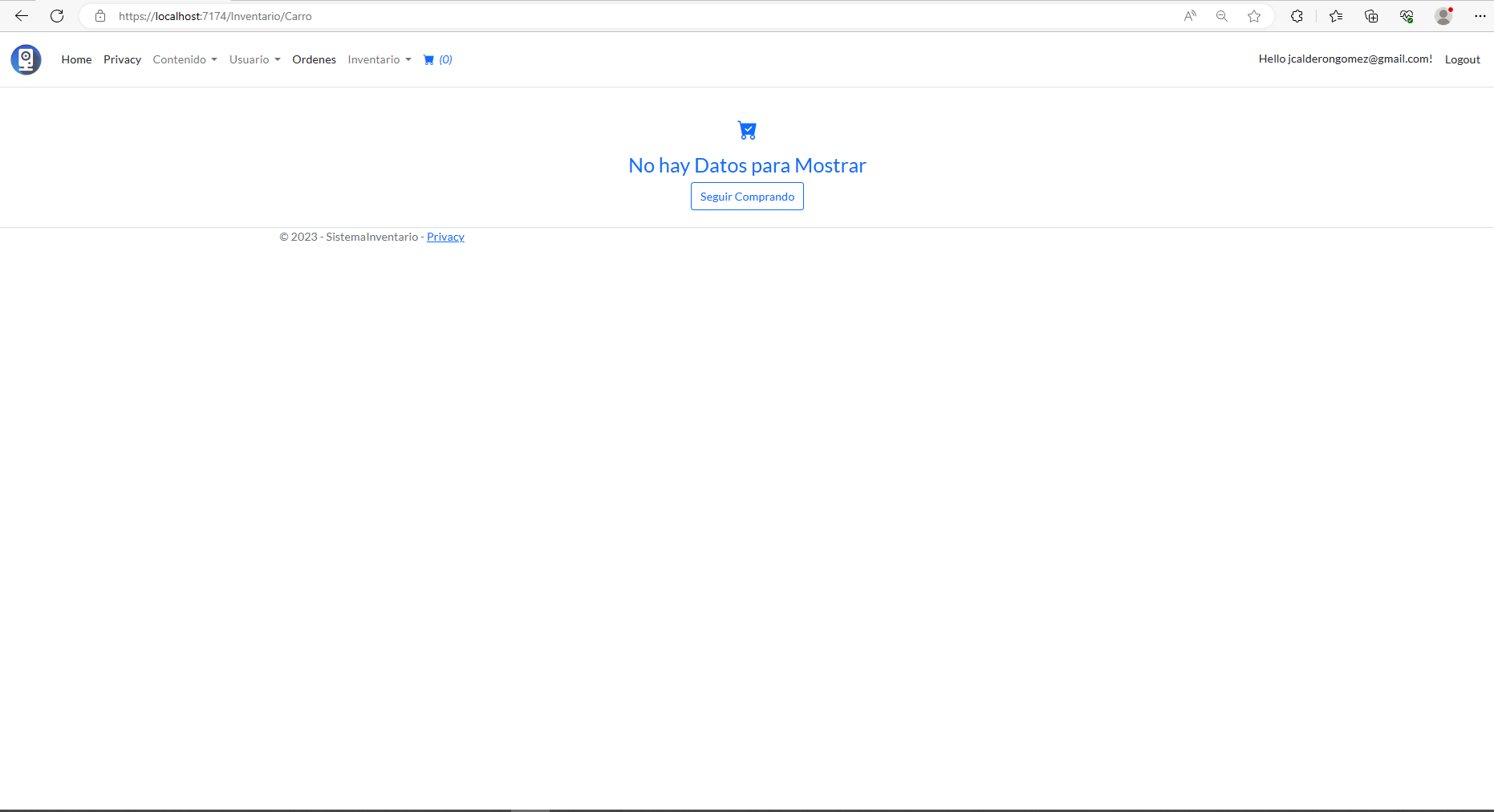Image resolution: width=1494 pixels, height=812 pixels.
Task: Click the zoom magnifier icon in address bar
Action: [x=1222, y=16]
